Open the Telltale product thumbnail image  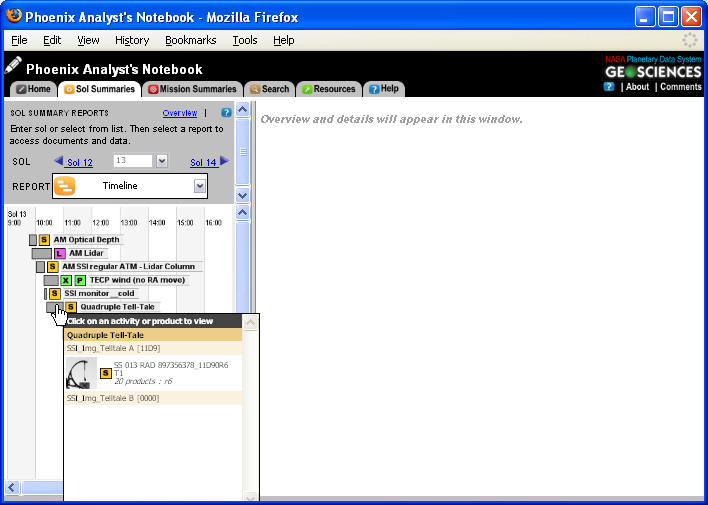coord(82,374)
